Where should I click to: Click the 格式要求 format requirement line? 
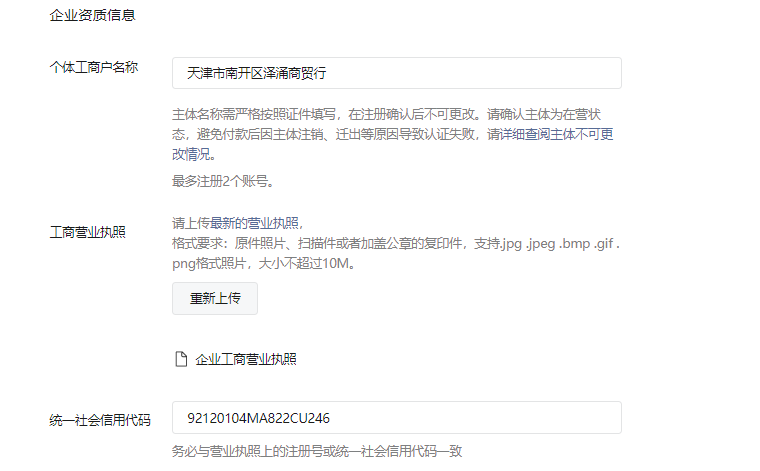pos(396,244)
